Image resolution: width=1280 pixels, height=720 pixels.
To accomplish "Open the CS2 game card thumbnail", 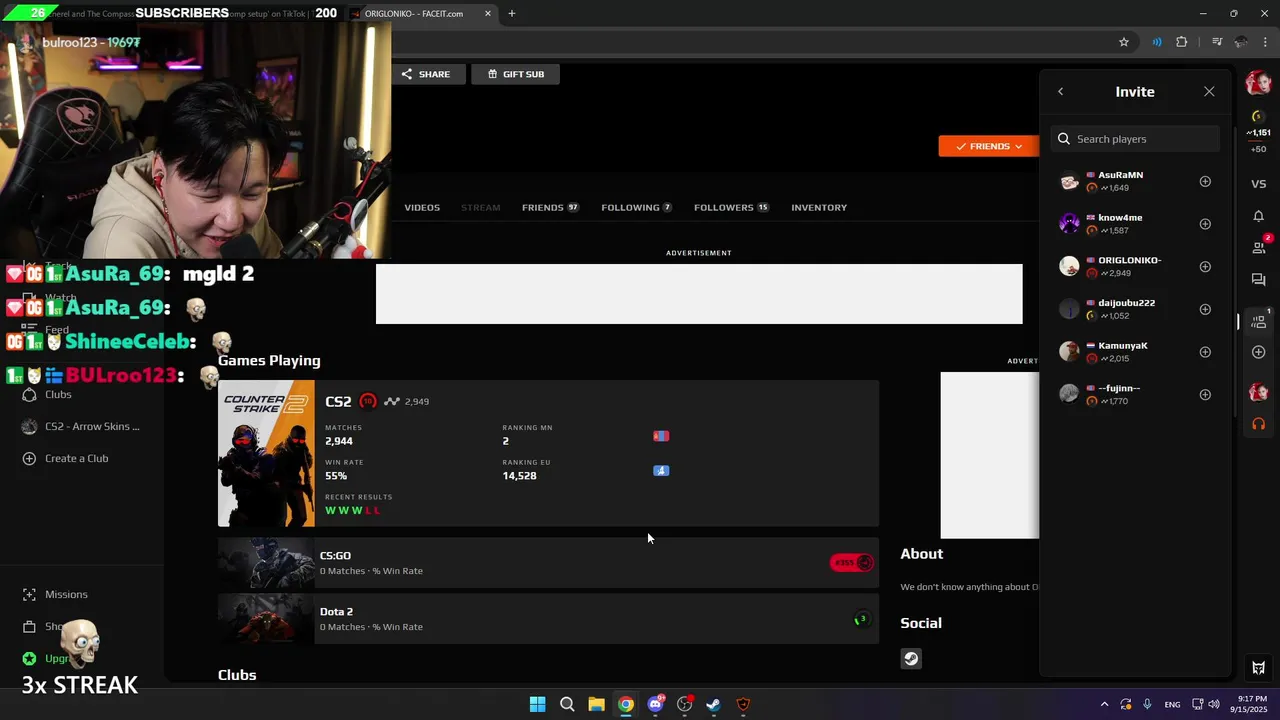I will click(266, 453).
